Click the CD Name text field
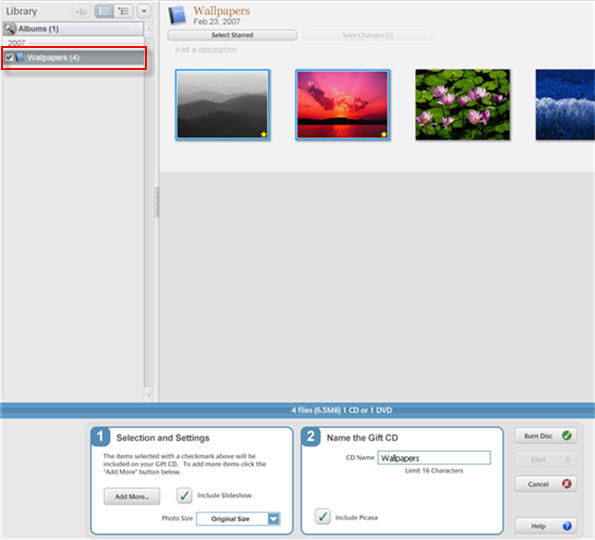595x540 pixels. 434,458
